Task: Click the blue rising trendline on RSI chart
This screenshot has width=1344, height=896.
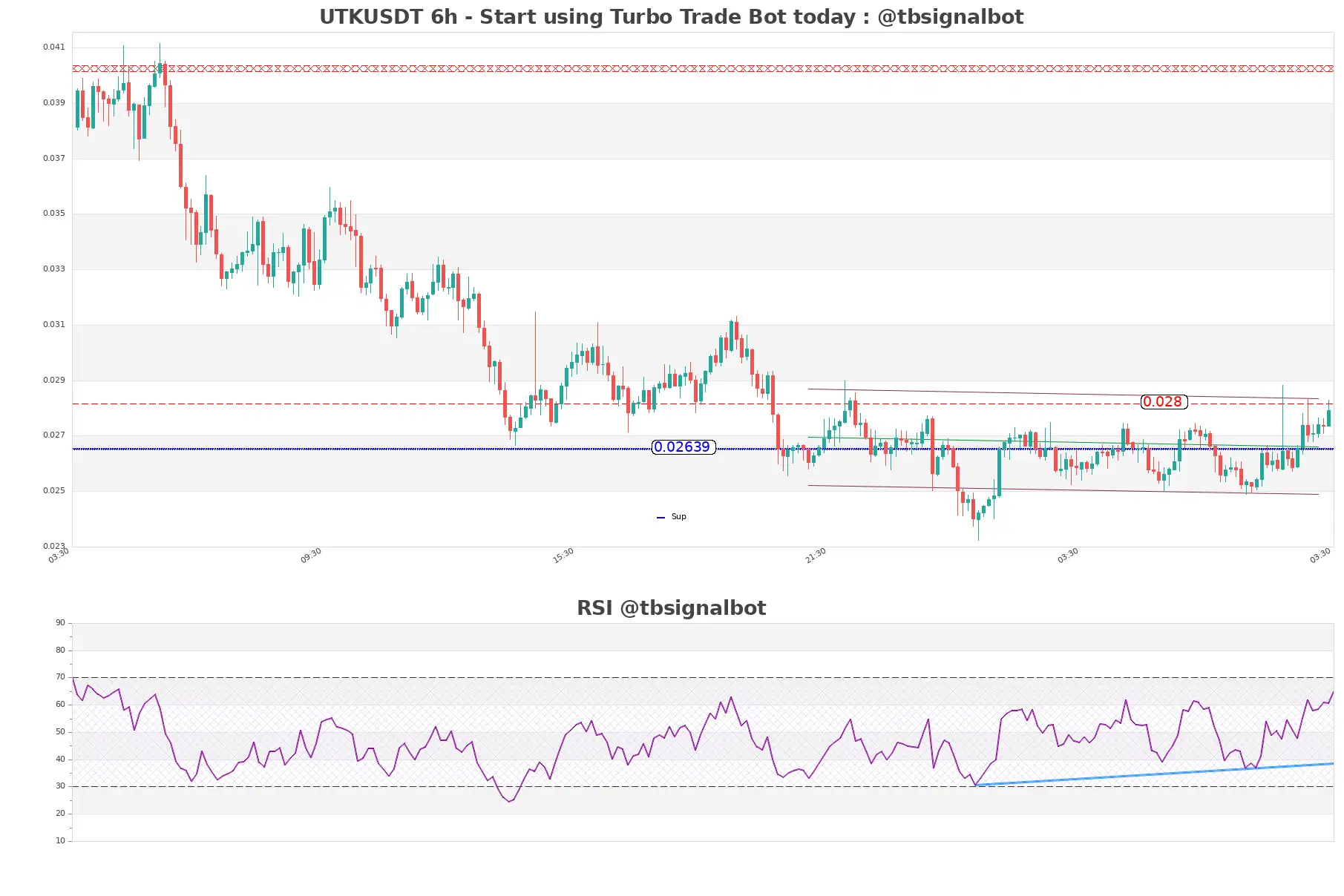Action: tap(1154, 774)
